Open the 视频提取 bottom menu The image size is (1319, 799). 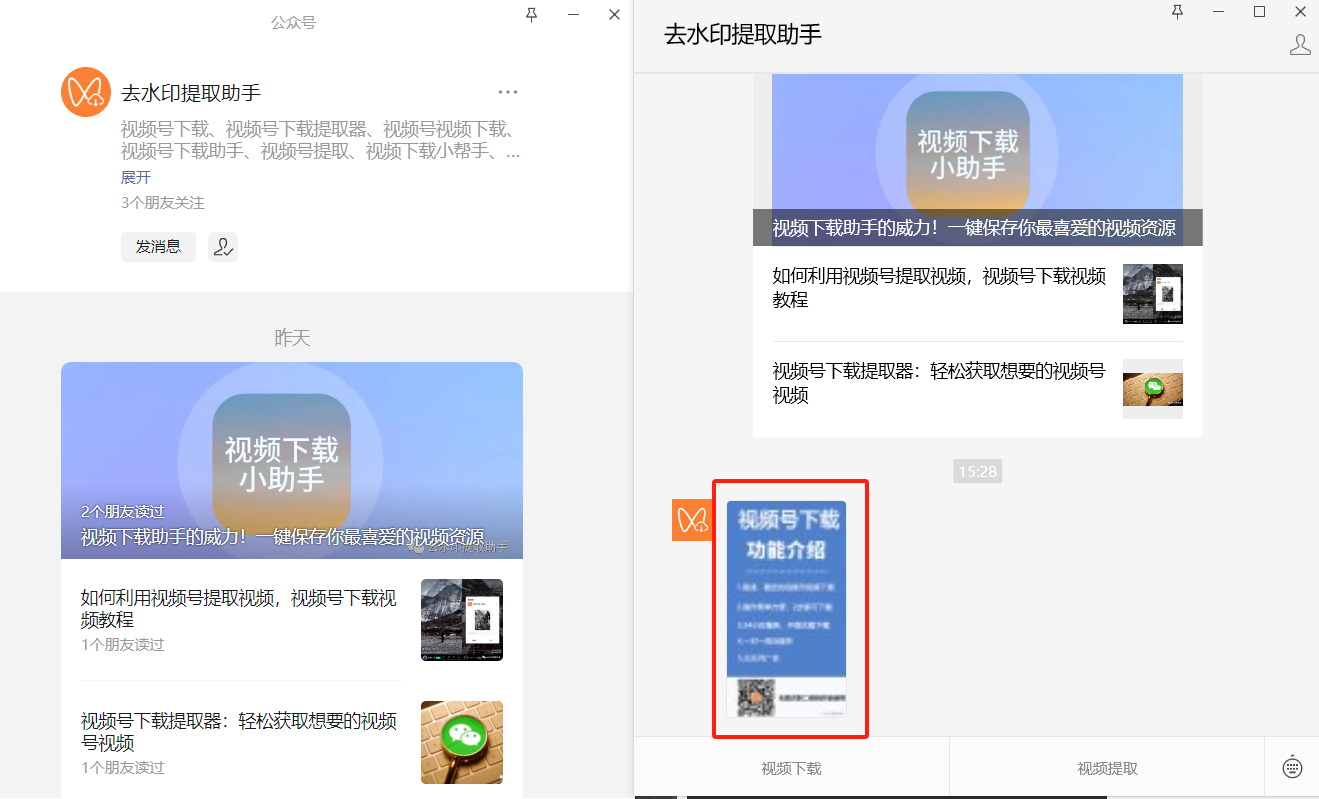1107,768
